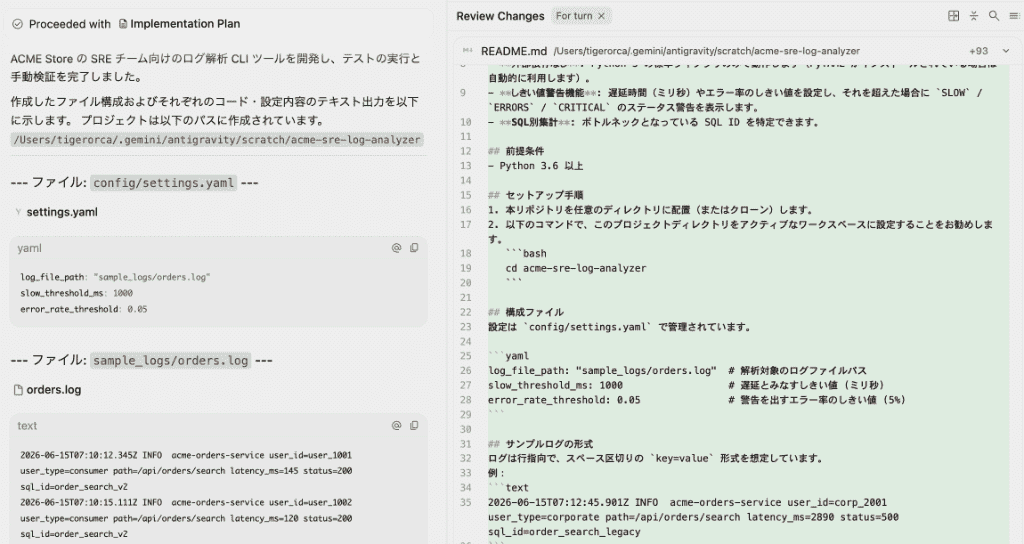
Task: Click diff line 19 cd acme-sre-log-analyzer
Action: pyautogui.click(x=576, y=268)
